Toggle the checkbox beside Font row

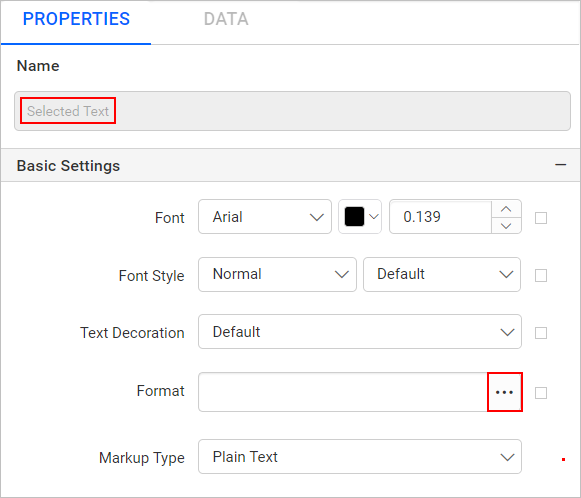[541, 218]
